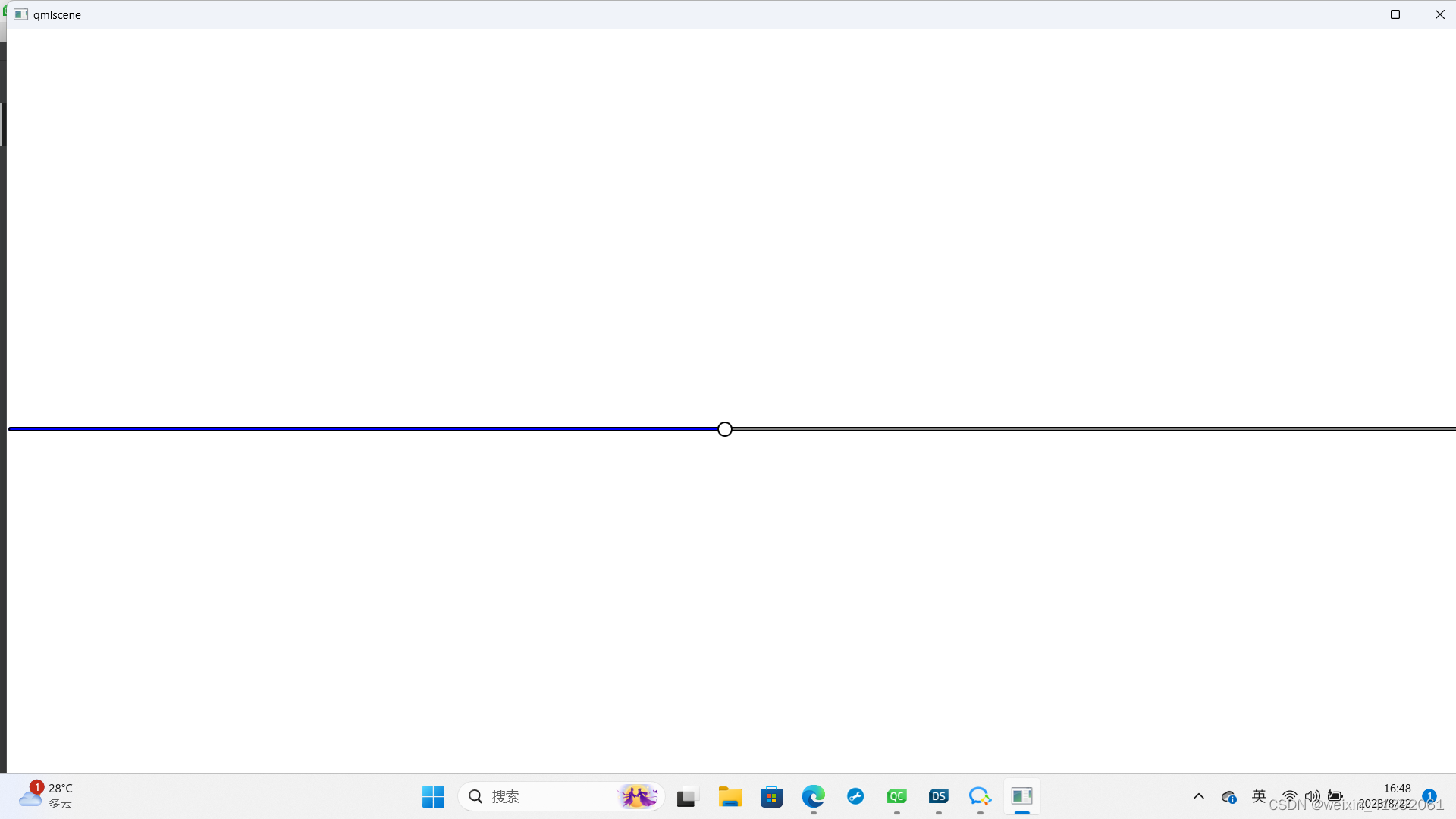Open the blue wrench tool app
The height and width of the screenshot is (819, 1456).
855,796
